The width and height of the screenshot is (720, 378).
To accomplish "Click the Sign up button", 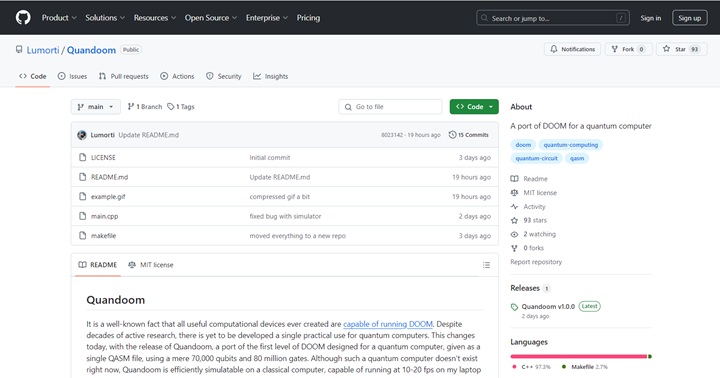I will [x=690, y=18].
